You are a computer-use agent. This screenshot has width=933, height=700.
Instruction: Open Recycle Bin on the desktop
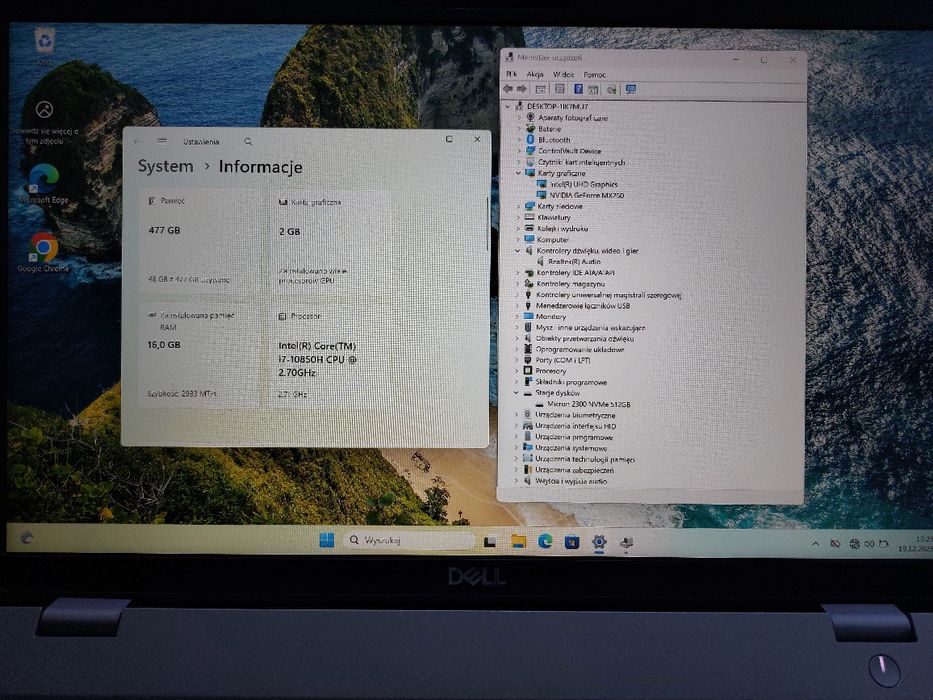45,46
